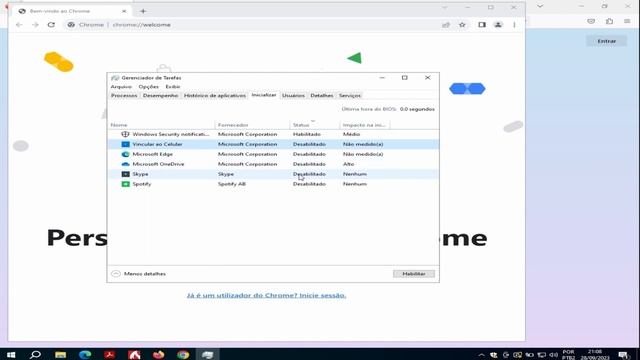Open Adobe Acrobat from taskbar

pos(109,354)
